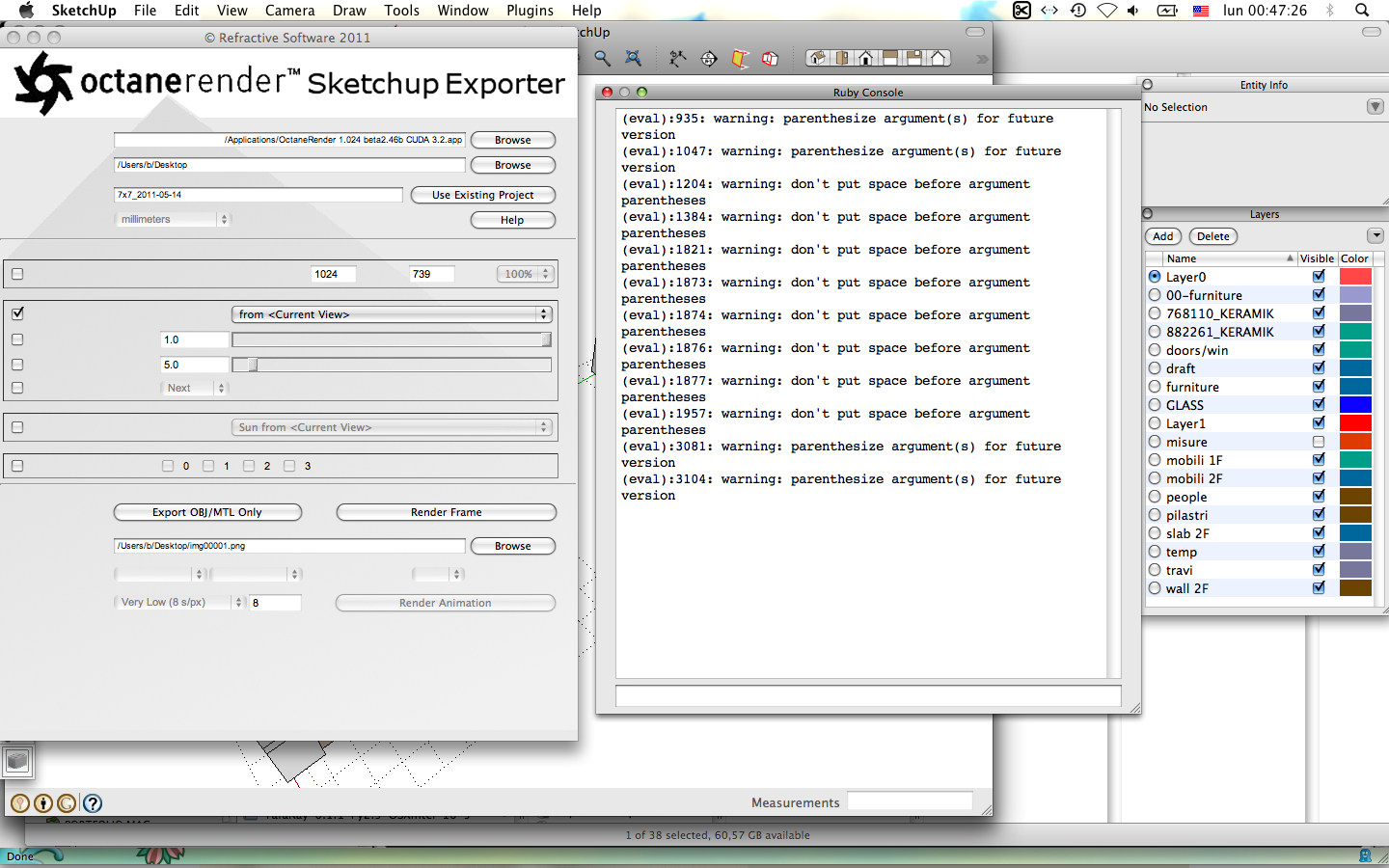Click the person credits status icon
This screenshot has height=868, width=1389.
pyautogui.click(x=43, y=802)
